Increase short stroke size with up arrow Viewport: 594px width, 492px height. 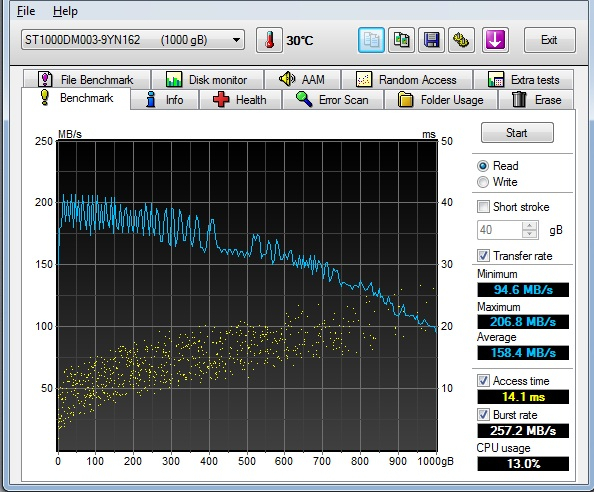pos(530,225)
